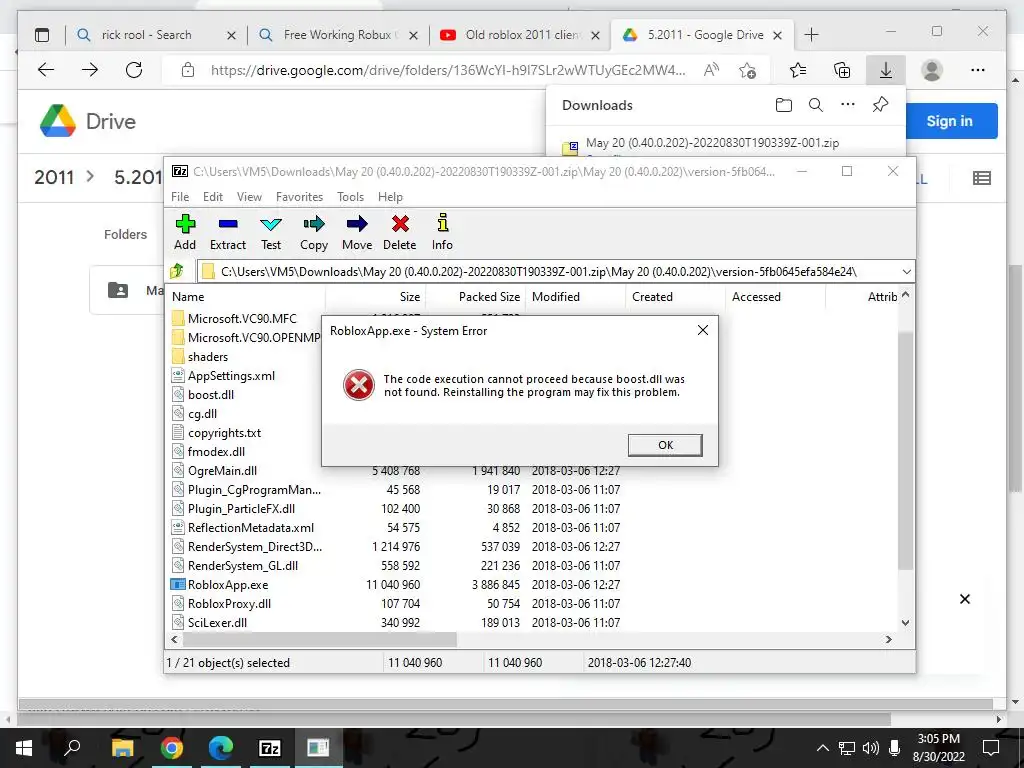
Task: Open the downloaded May 20 zip file entry
Action: [712, 142]
